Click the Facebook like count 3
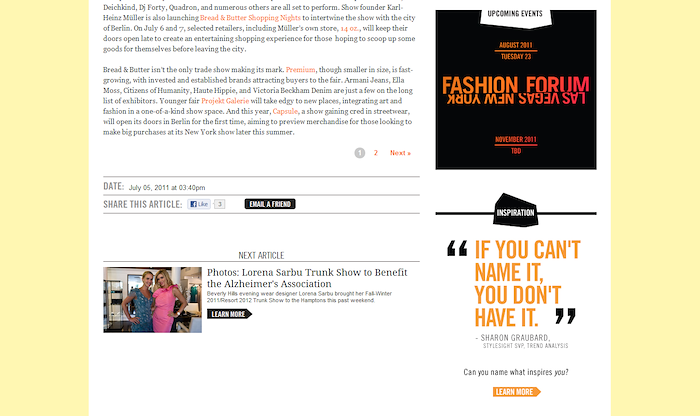The image size is (700, 416). pyautogui.click(x=220, y=204)
